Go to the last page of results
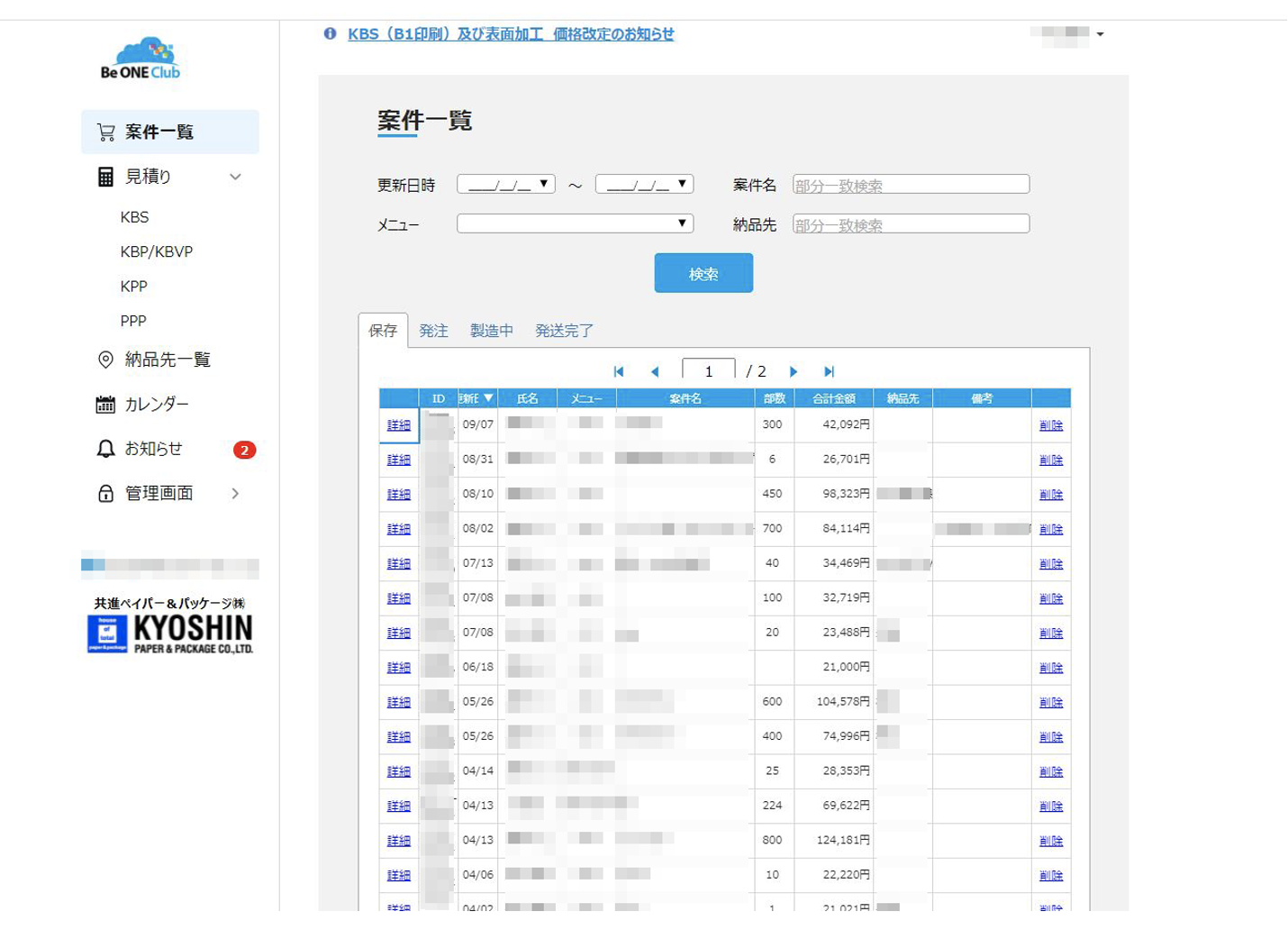The height and width of the screenshot is (939, 1288). pos(829,372)
